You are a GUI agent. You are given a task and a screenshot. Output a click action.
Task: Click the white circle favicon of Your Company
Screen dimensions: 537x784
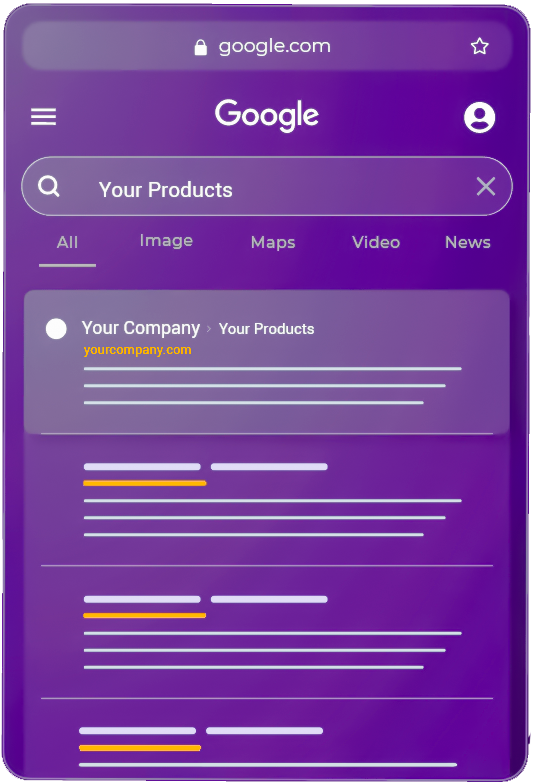point(56,329)
